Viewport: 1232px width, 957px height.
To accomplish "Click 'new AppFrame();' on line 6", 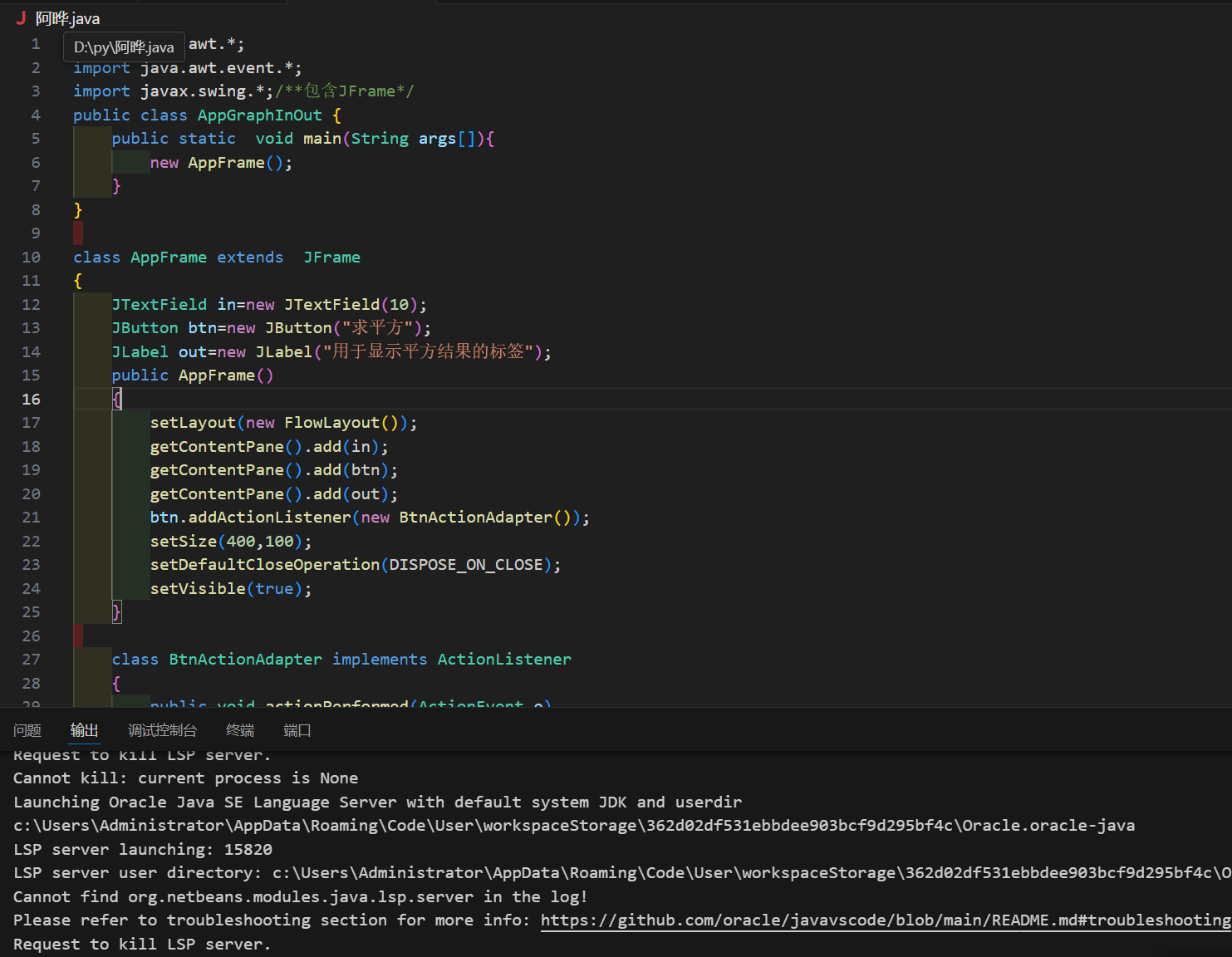I will pyautogui.click(x=221, y=163).
